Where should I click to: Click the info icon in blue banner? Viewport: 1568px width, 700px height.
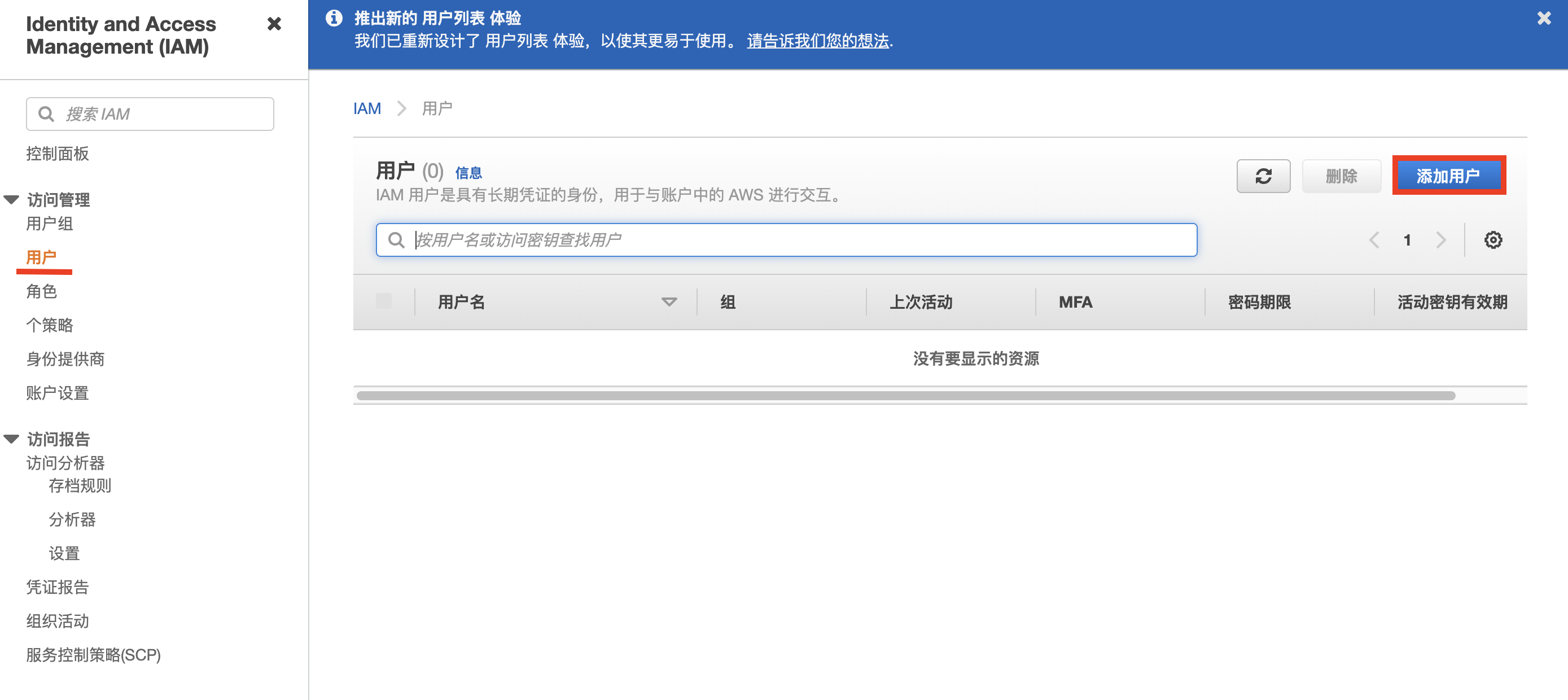point(334,18)
